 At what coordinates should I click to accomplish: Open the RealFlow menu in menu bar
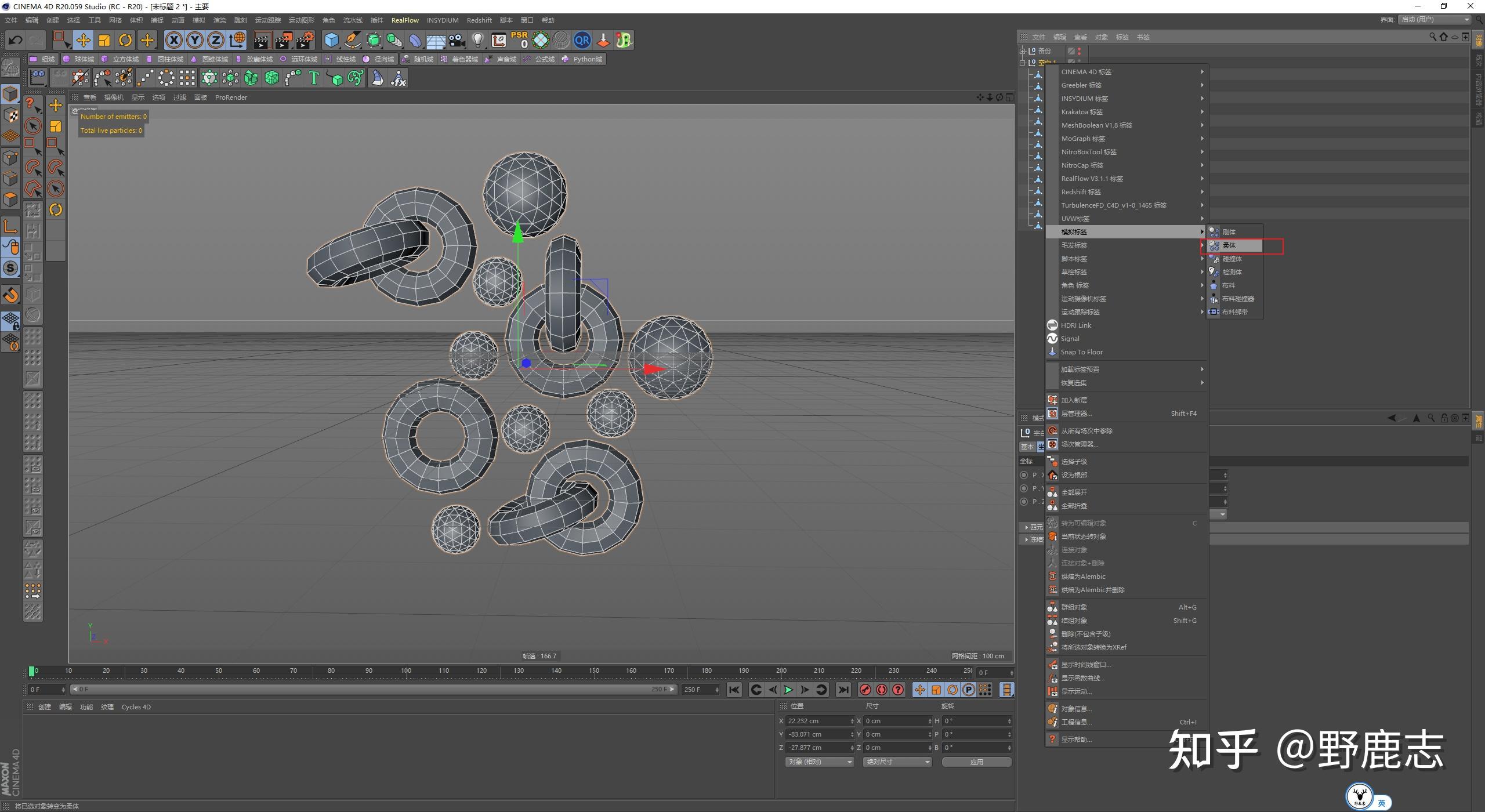[x=405, y=20]
